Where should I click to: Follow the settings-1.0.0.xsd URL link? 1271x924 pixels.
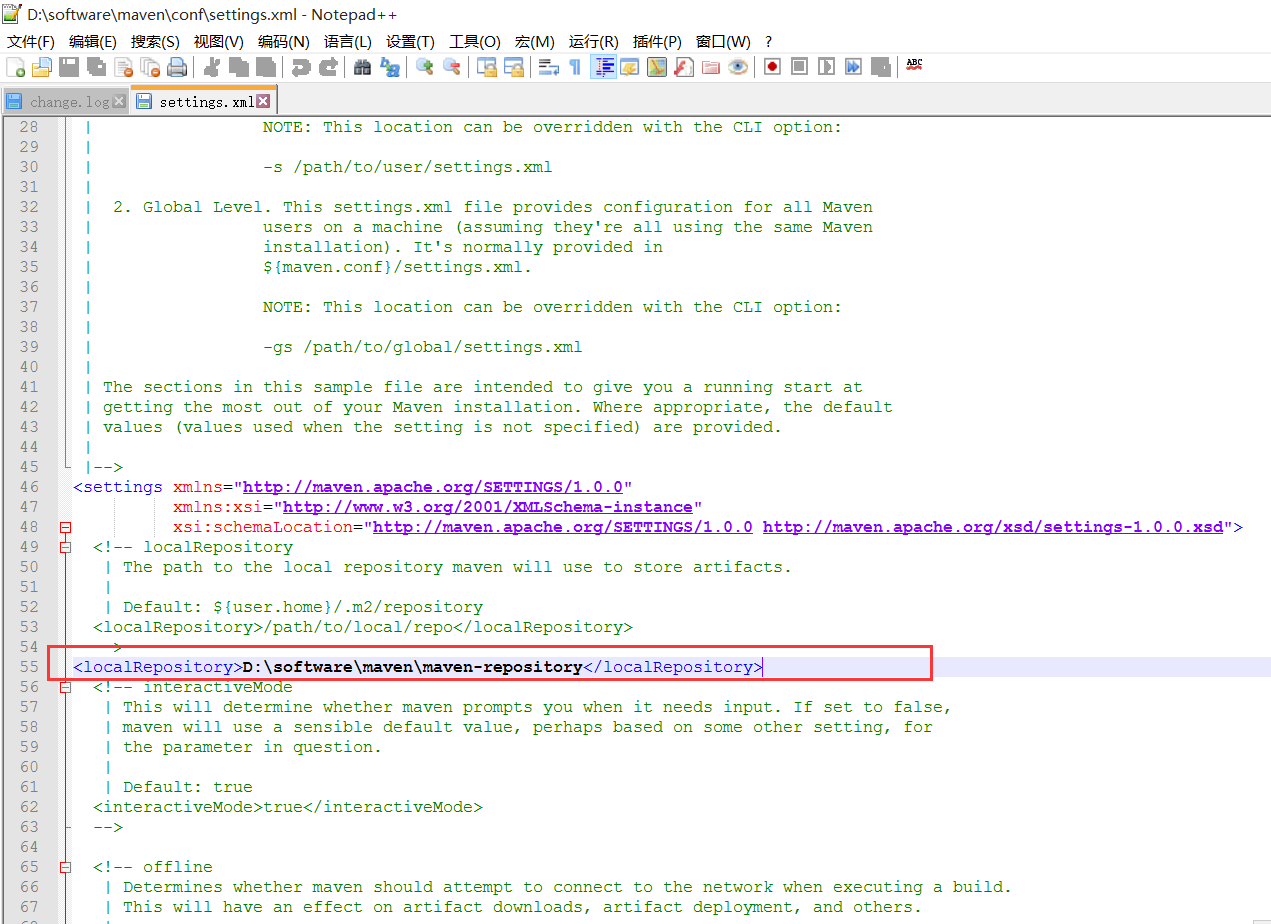click(993, 527)
